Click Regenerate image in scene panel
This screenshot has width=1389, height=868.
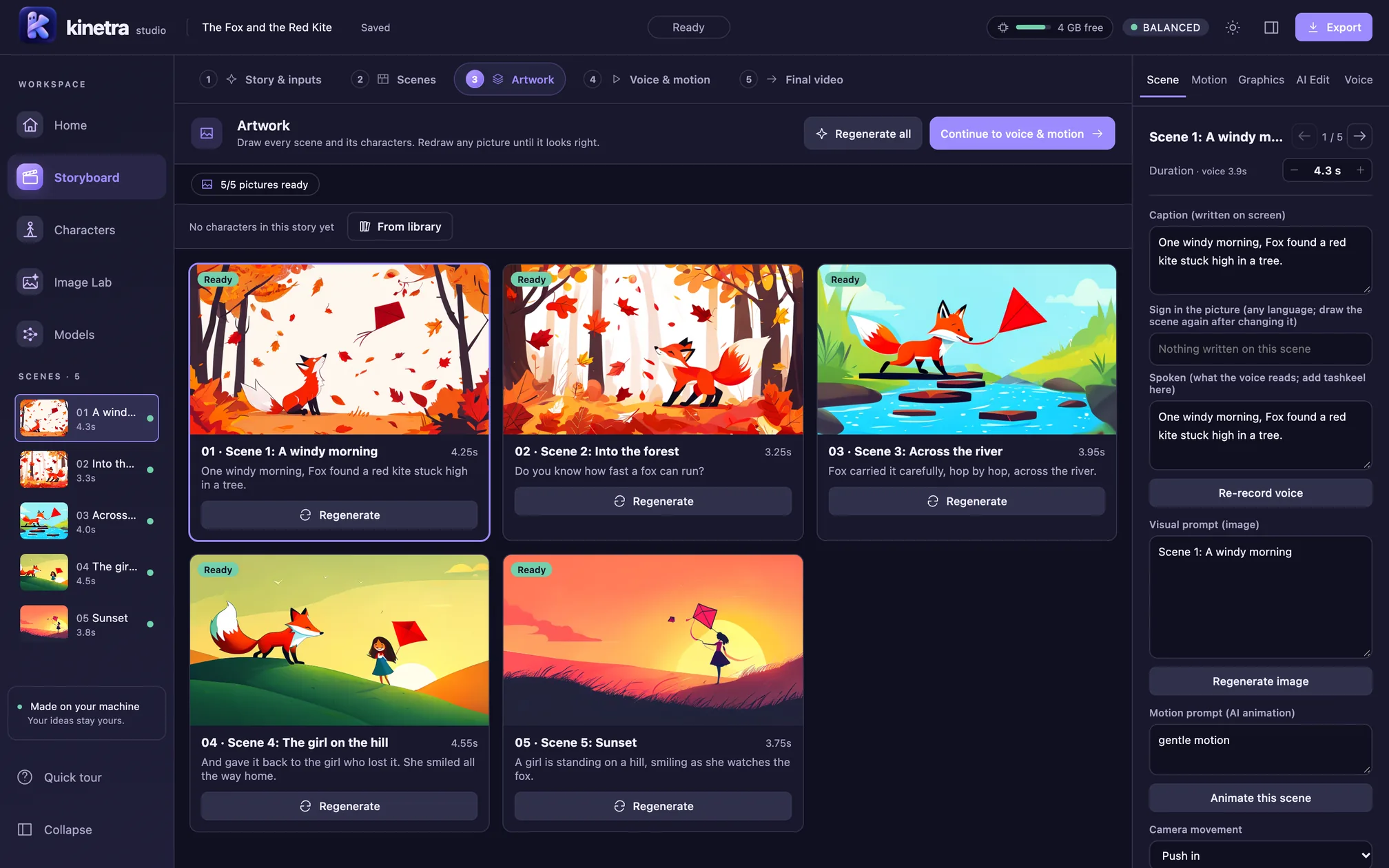coord(1260,681)
